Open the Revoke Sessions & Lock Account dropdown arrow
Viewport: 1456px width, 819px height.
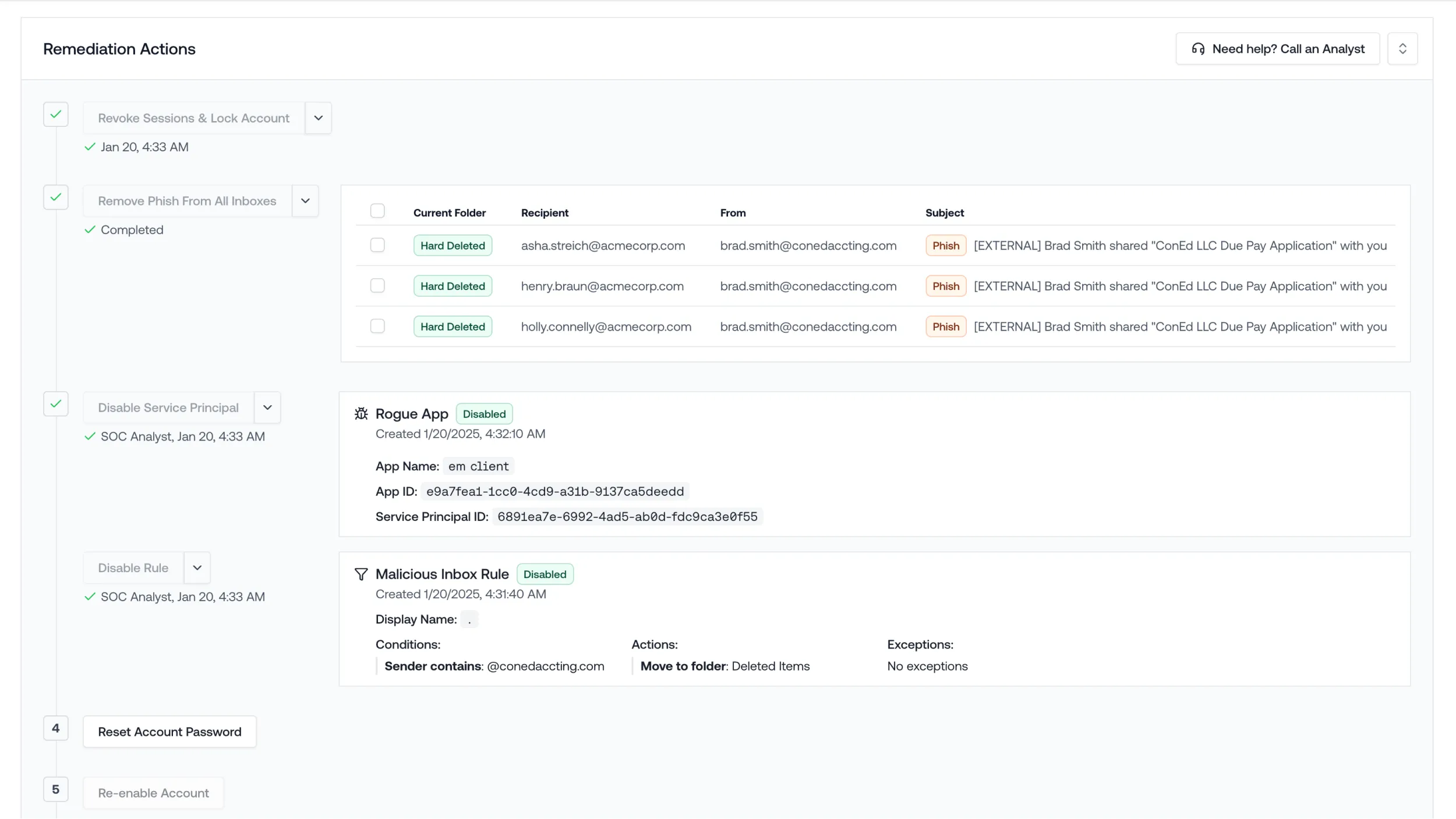pyautogui.click(x=318, y=118)
